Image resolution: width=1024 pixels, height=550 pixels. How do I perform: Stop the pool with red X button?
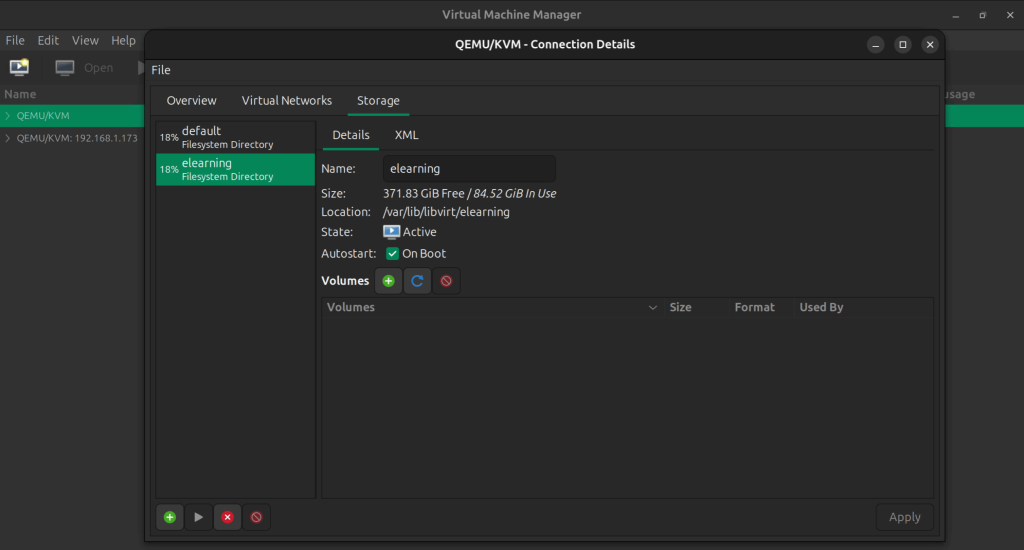(x=227, y=517)
